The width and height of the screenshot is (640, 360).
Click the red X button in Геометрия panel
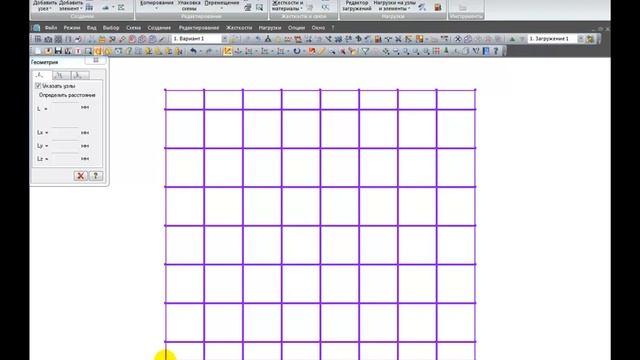point(80,176)
